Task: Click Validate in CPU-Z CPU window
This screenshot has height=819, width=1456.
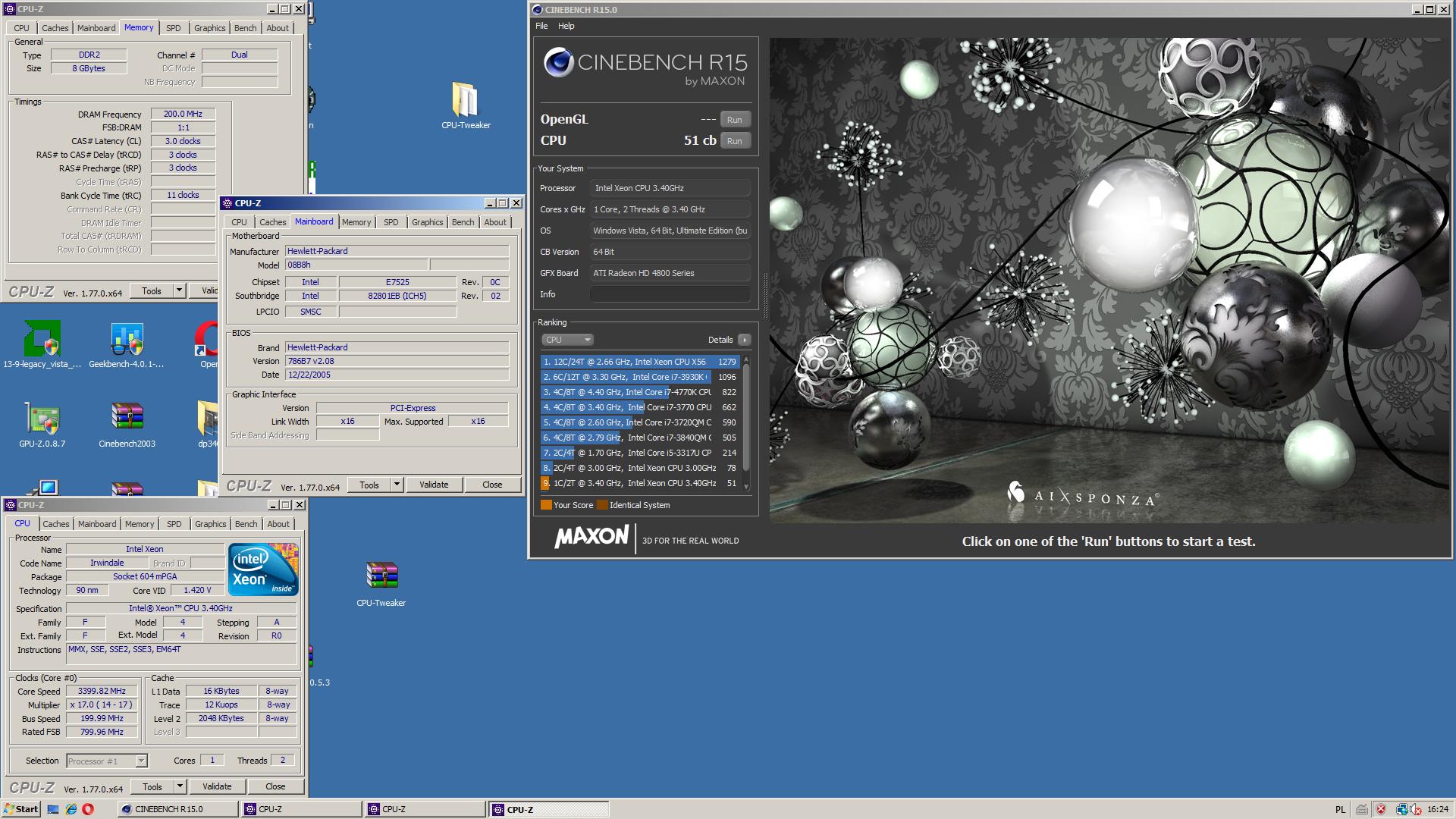Action: point(217,786)
